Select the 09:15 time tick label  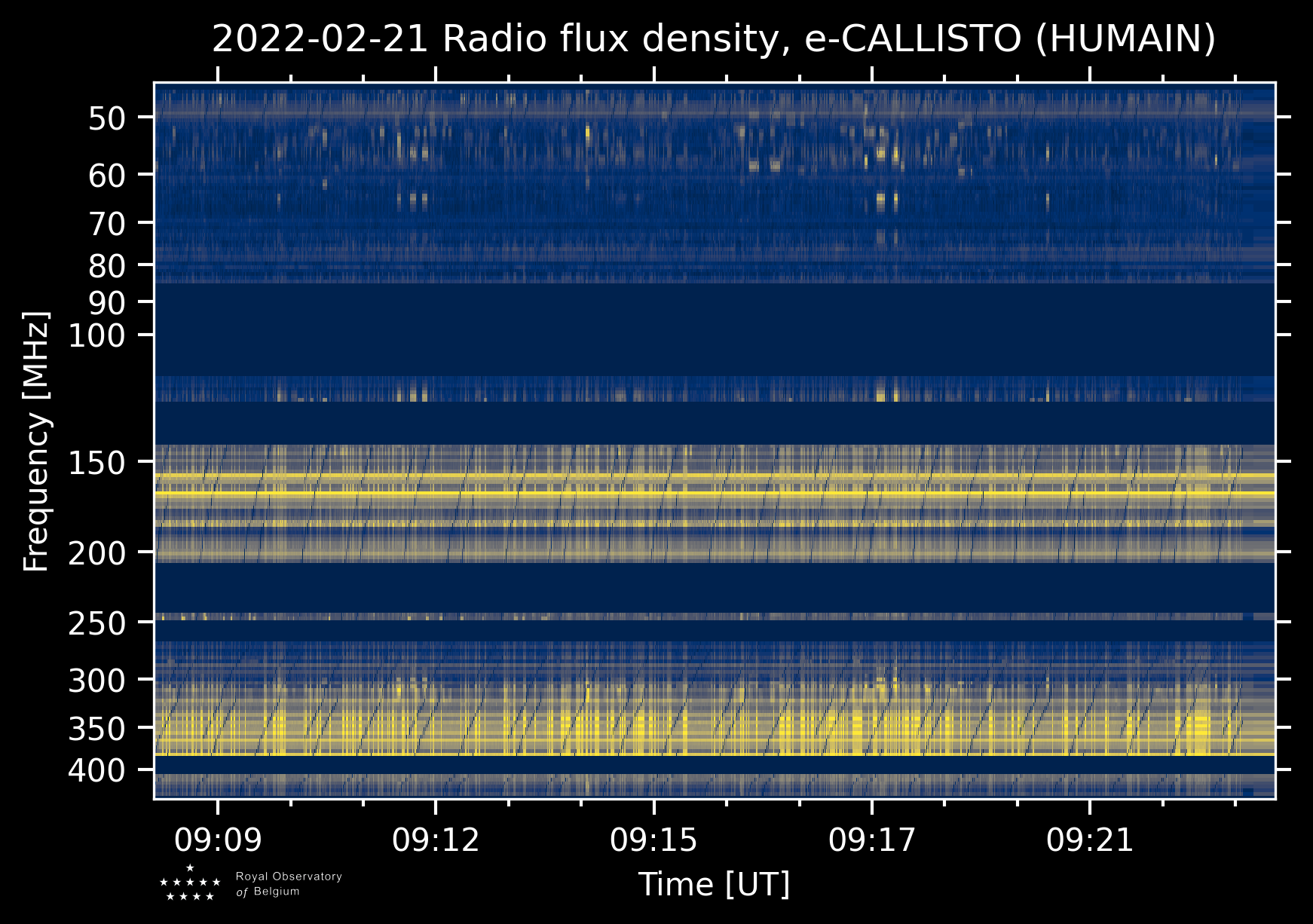click(x=653, y=840)
